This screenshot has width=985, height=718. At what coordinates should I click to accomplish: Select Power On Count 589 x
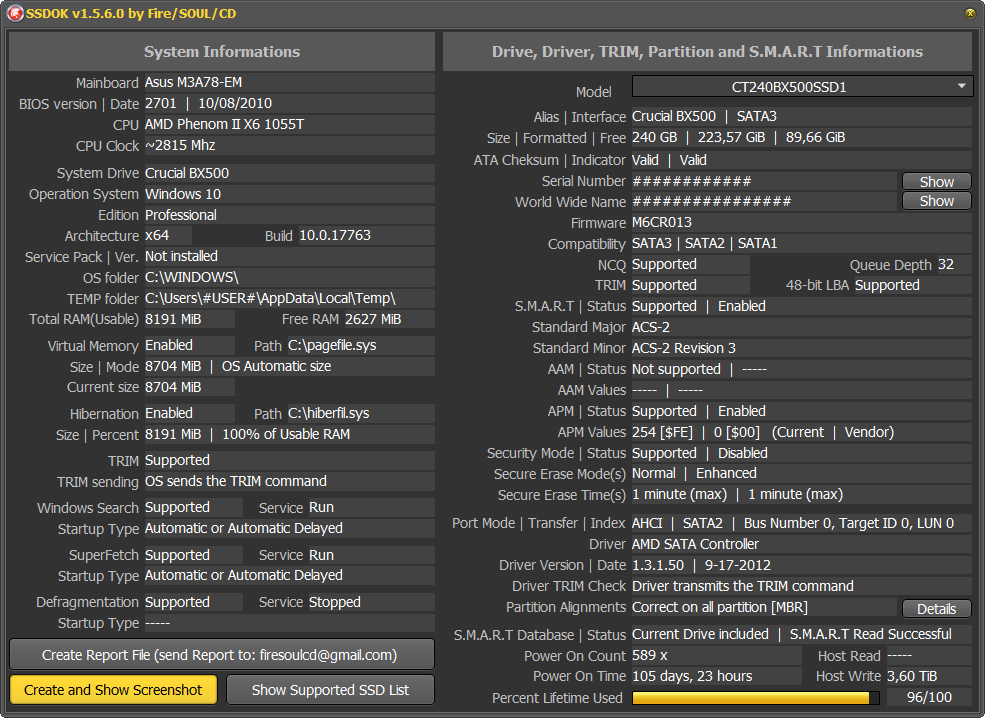716,655
